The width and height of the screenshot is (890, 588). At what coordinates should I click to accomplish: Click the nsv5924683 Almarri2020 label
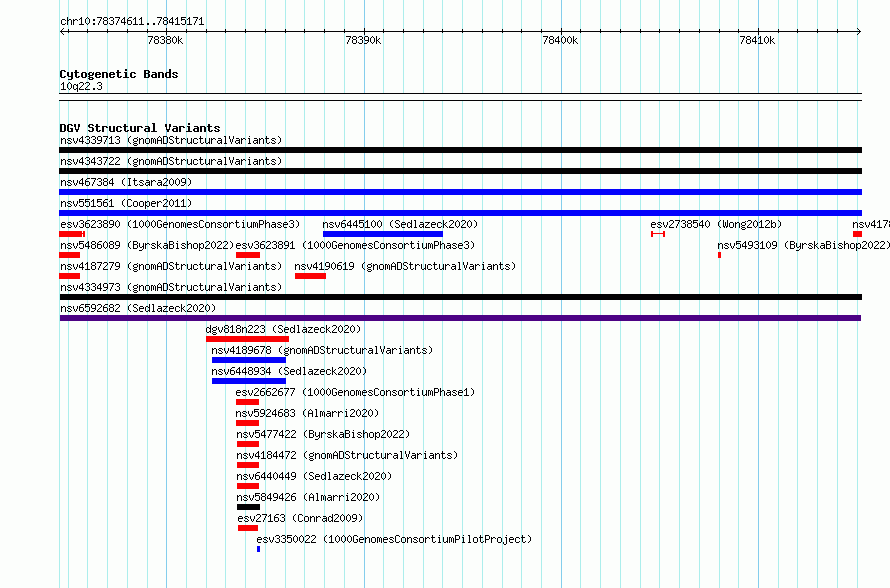[x=307, y=413]
